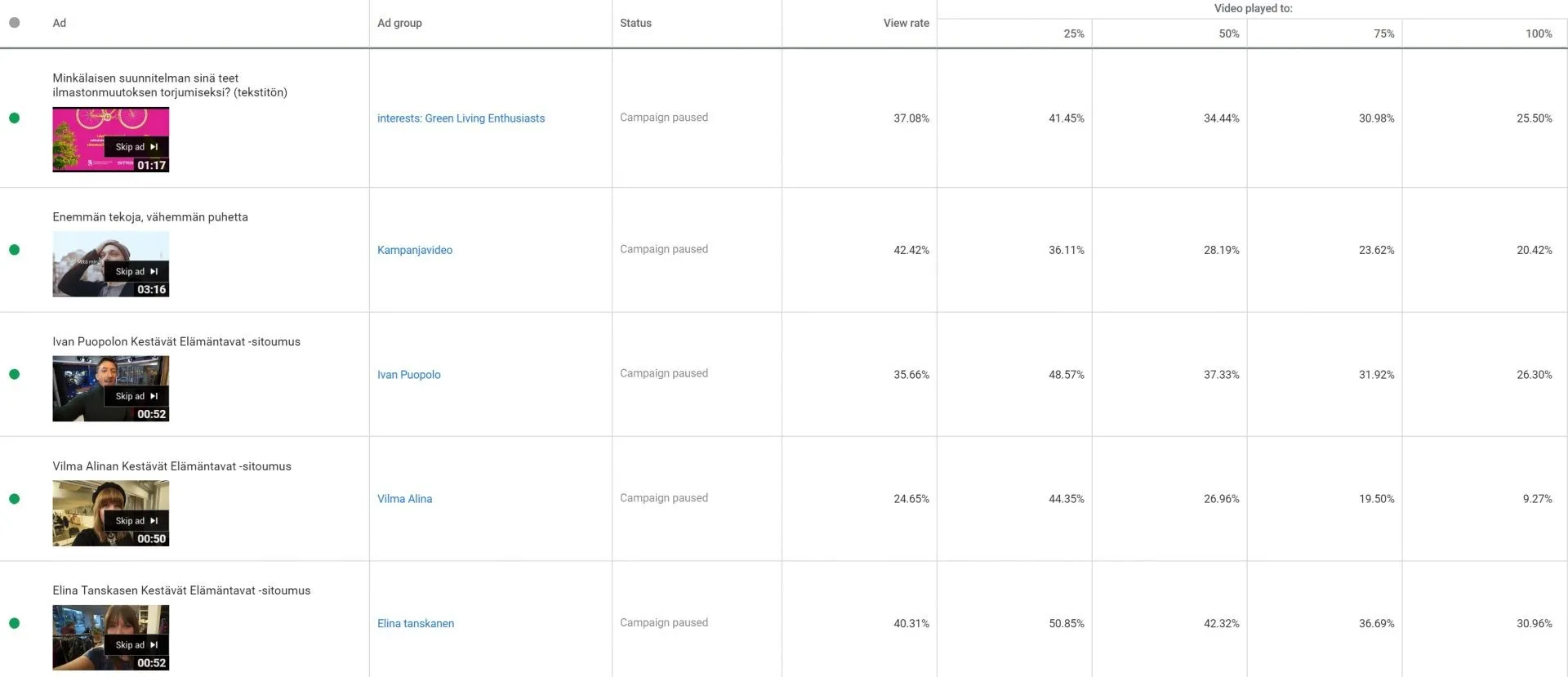Screen dimensions: 1568x677
Task: Click green status dot for Vilma Alinan ad
Action: click(x=14, y=499)
